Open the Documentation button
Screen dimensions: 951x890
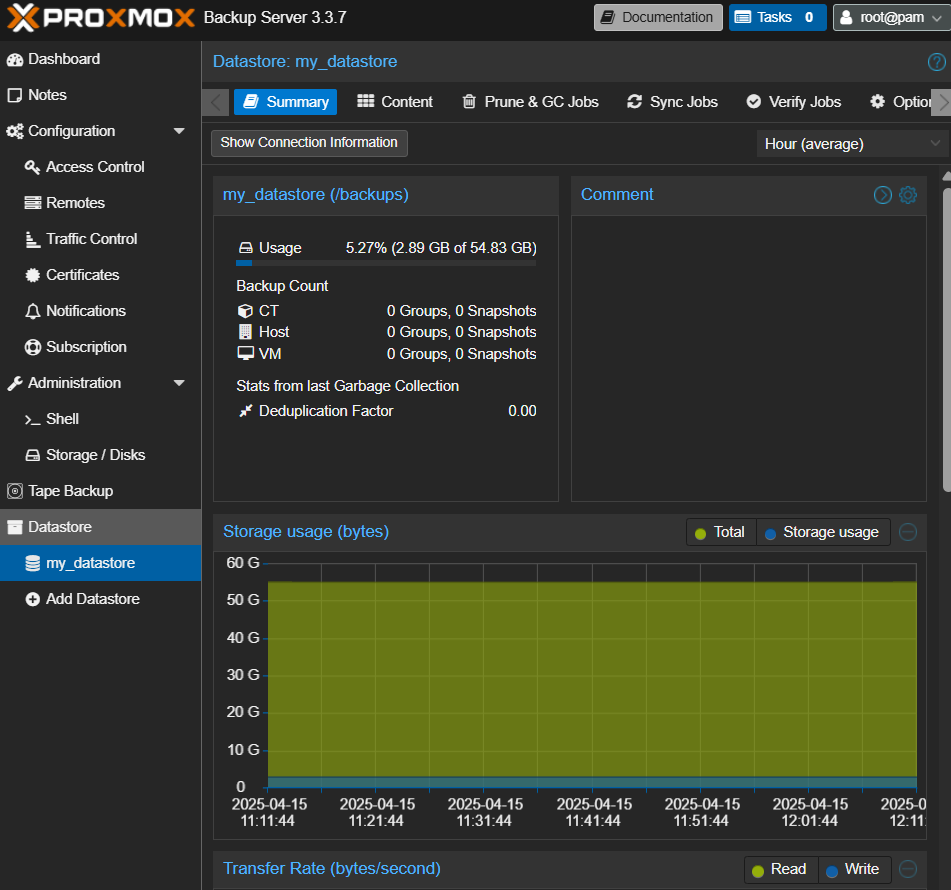658,17
